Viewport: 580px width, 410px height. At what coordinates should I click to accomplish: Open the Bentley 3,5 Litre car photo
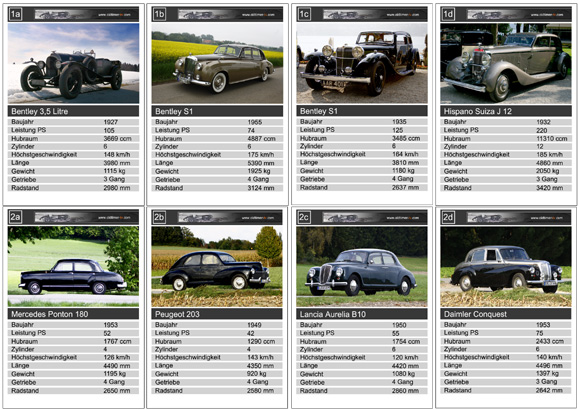click(73, 63)
